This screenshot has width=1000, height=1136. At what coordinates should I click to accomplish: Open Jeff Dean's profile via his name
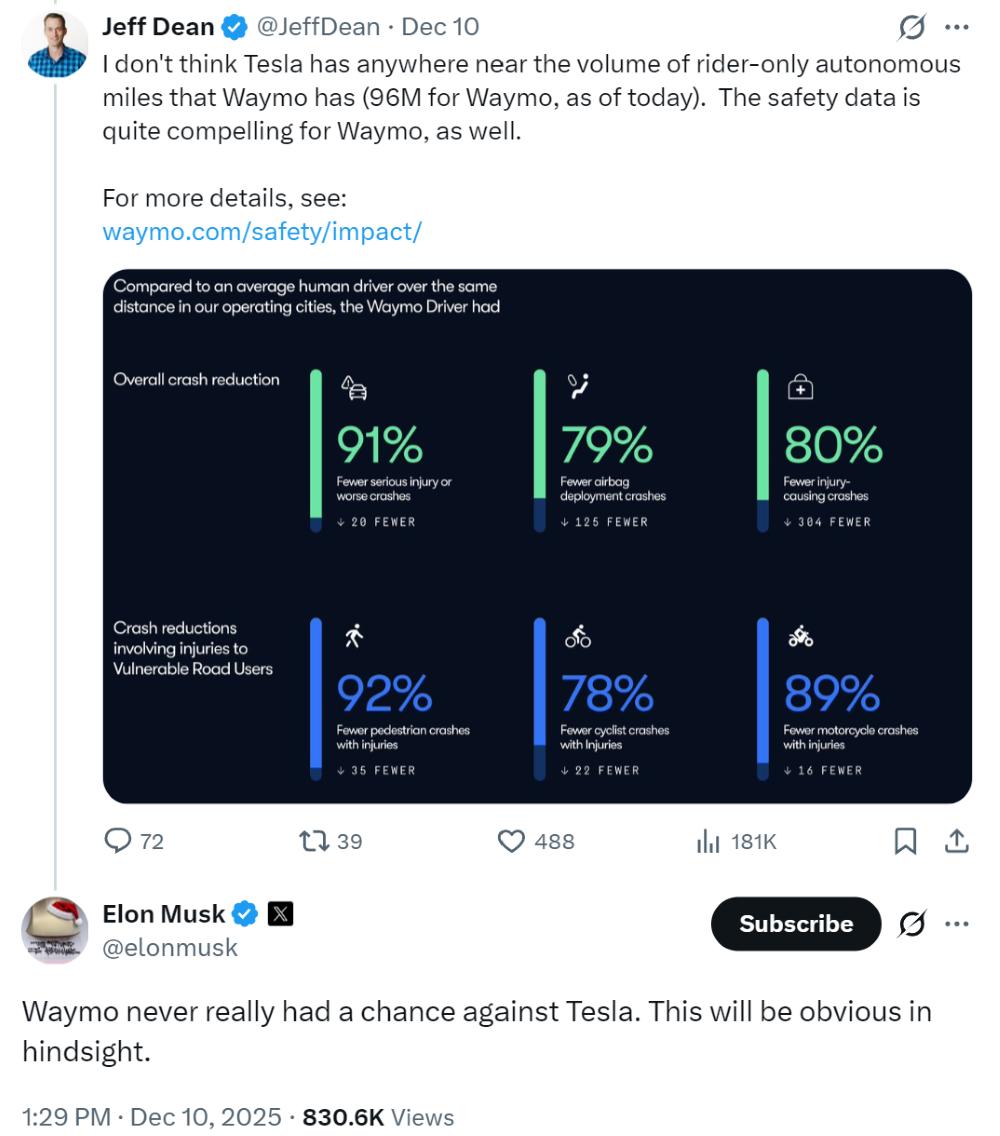[156, 26]
